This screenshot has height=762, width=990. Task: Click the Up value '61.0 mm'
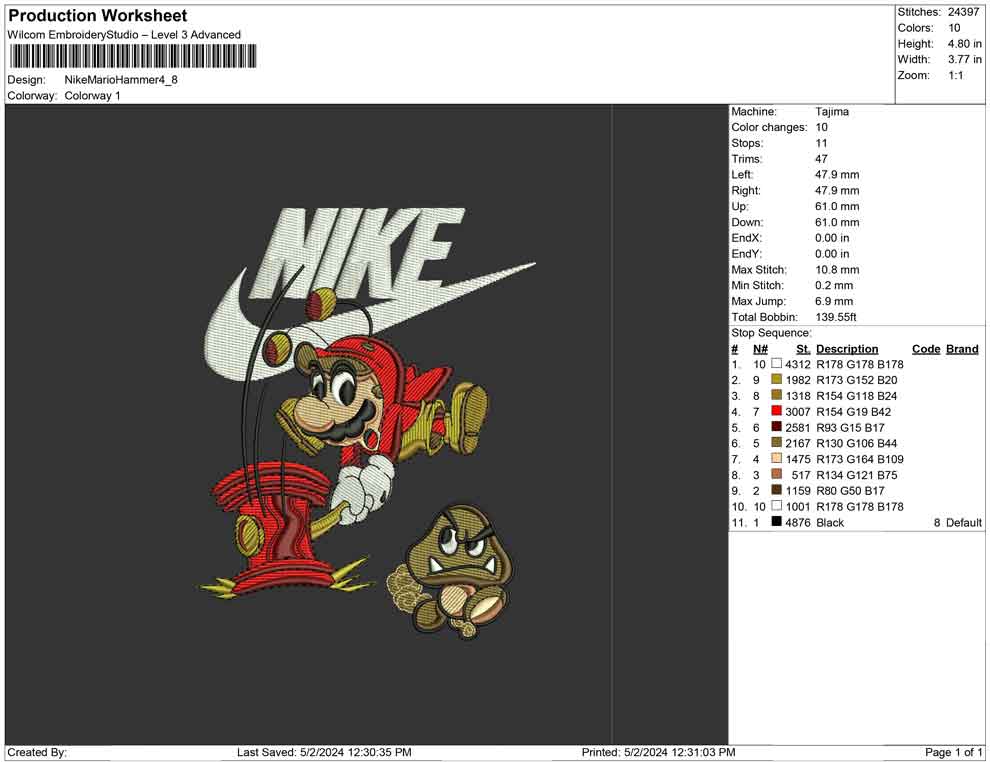click(x=837, y=206)
